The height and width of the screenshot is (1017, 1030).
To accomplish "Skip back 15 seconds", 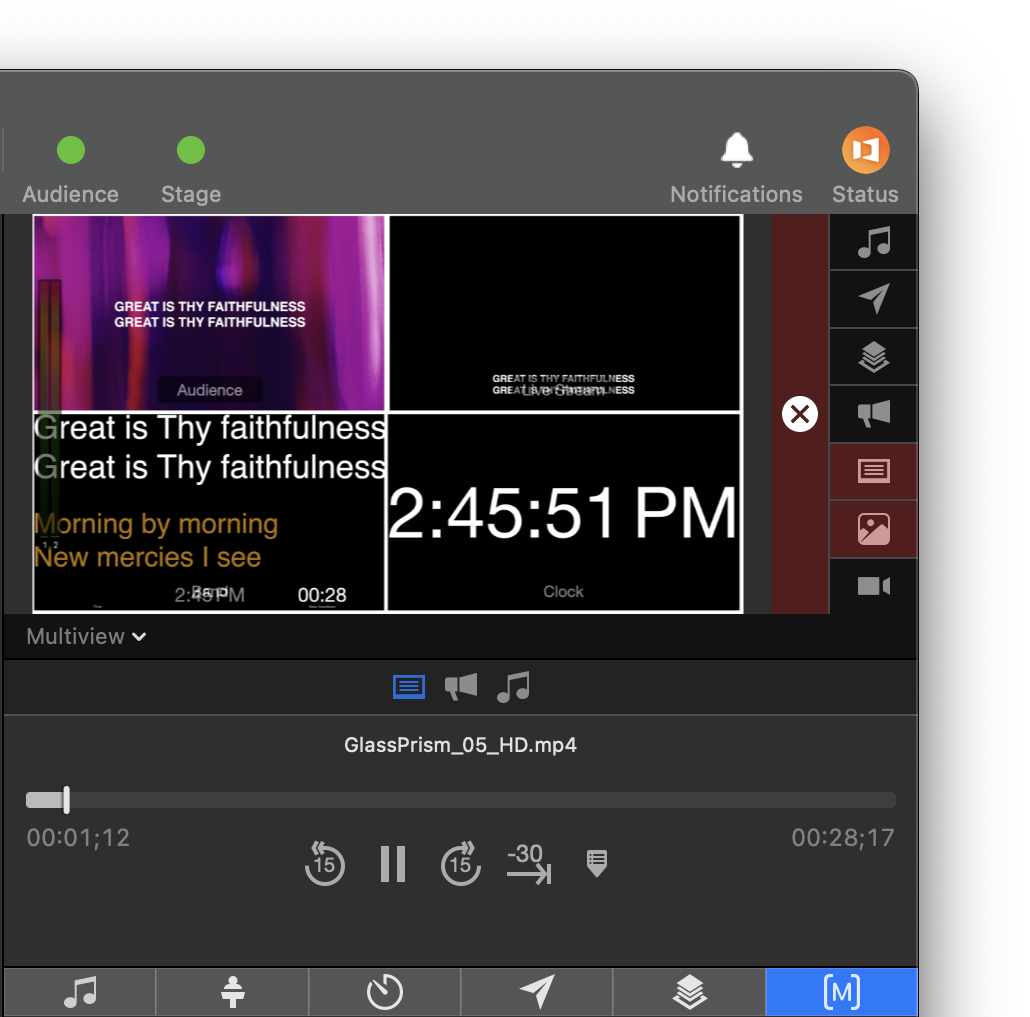I will click(325, 864).
